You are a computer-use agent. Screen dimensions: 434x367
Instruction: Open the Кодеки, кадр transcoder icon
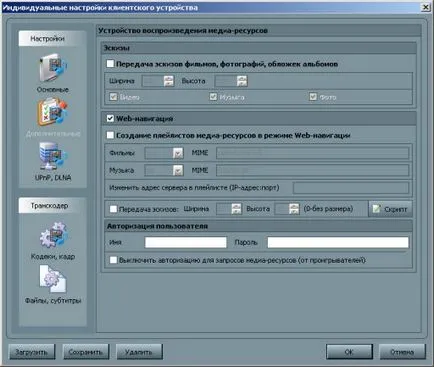point(53,236)
